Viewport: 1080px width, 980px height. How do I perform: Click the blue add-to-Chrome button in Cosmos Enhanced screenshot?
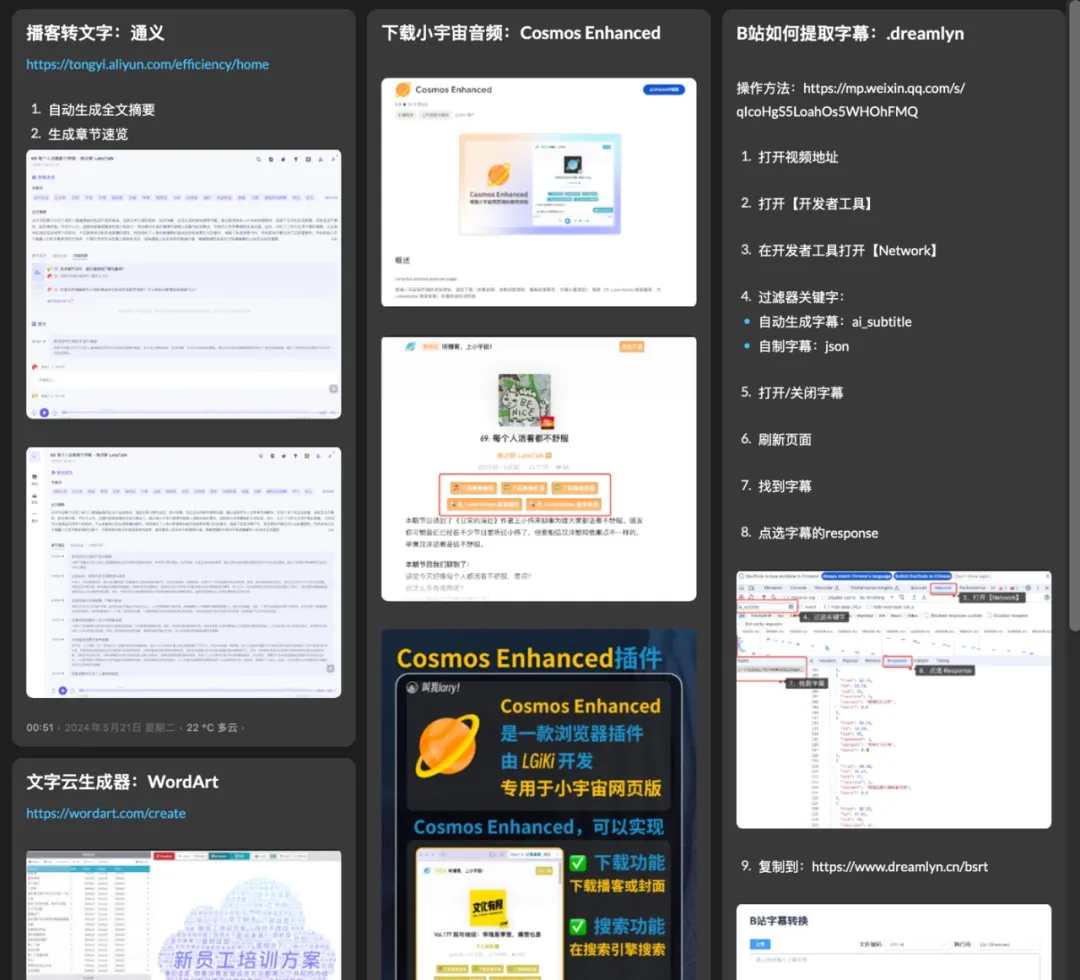[x=664, y=90]
